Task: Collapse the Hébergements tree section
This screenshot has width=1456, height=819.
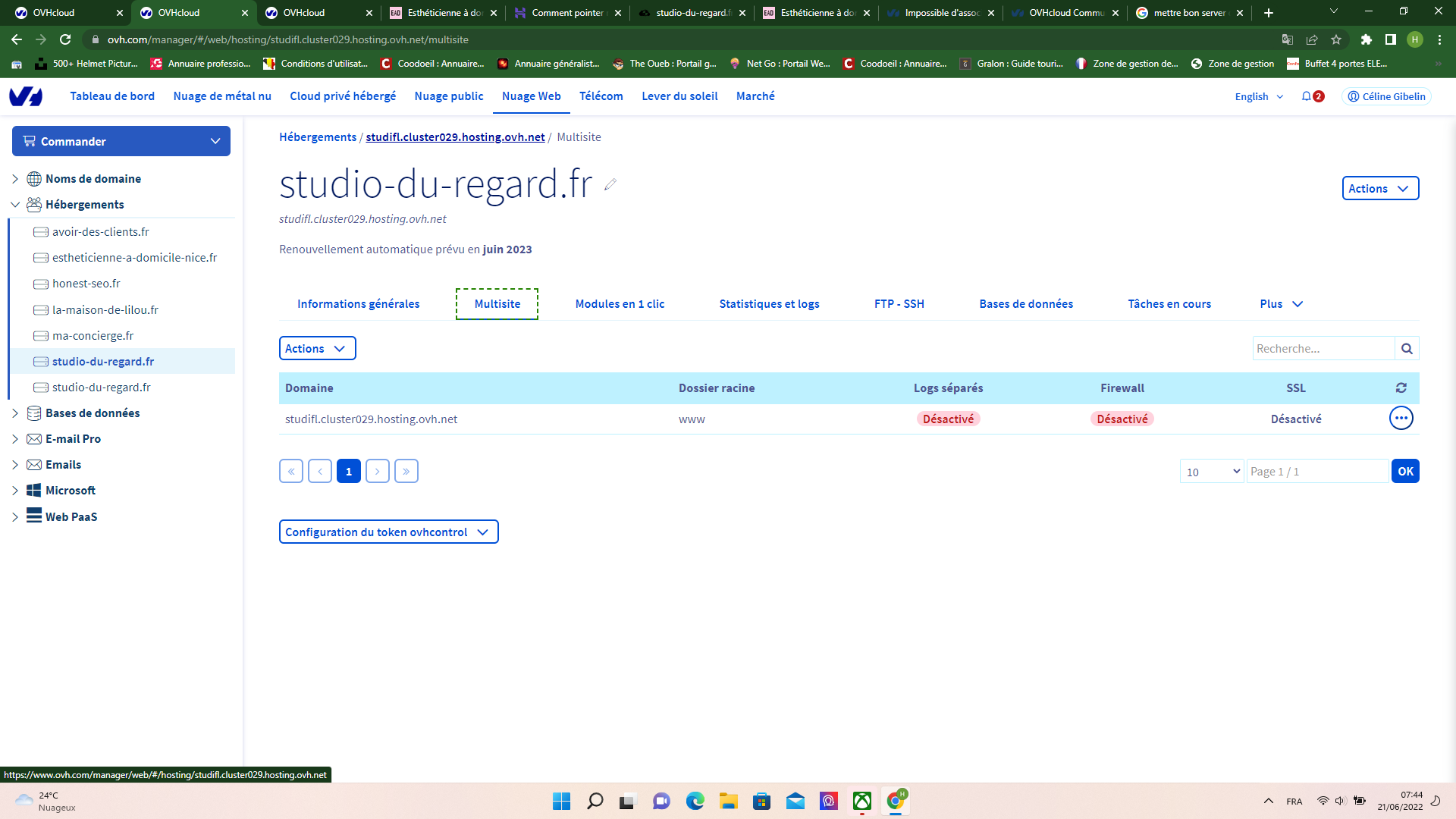Action: click(x=15, y=205)
